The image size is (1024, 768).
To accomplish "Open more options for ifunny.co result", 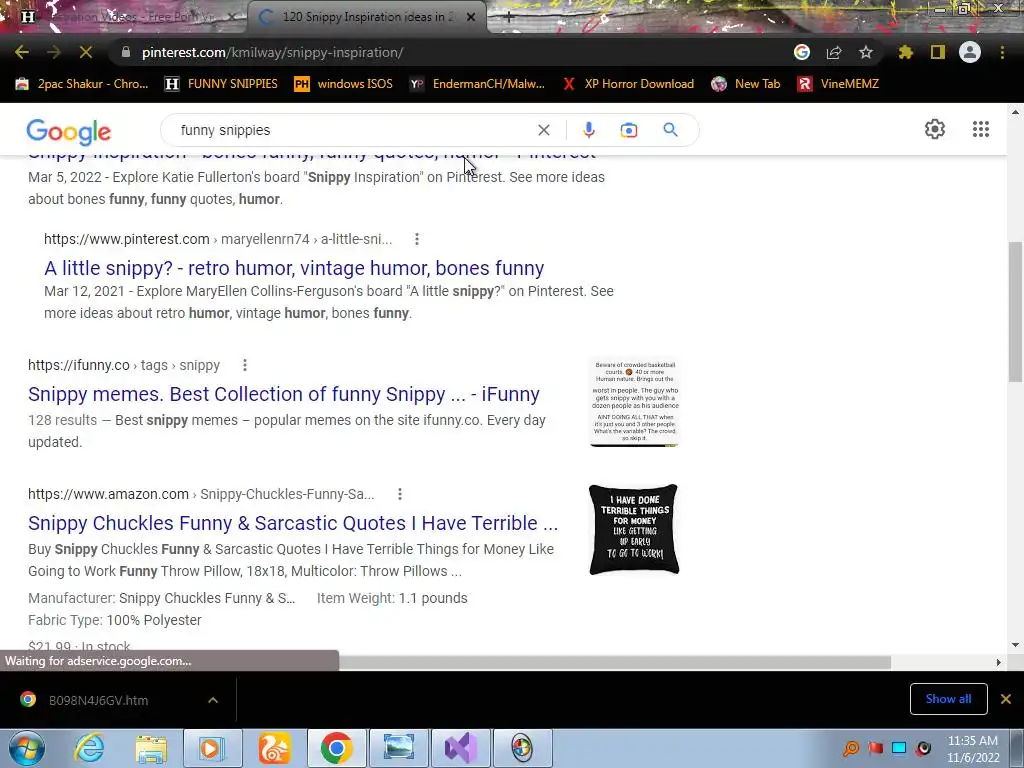I will [x=245, y=365].
